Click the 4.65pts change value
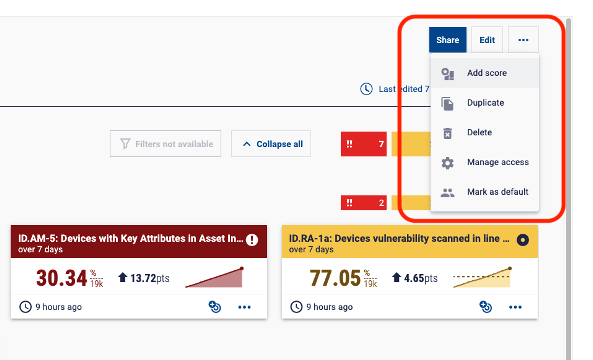The image size is (593, 360). [x=421, y=278]
